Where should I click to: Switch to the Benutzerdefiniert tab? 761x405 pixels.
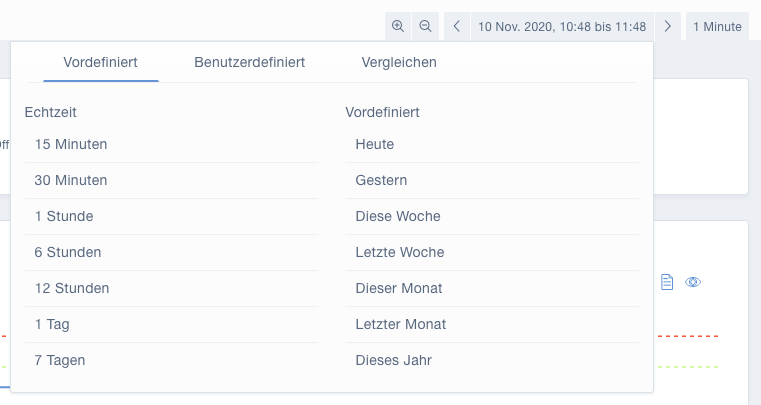(249, 62)
